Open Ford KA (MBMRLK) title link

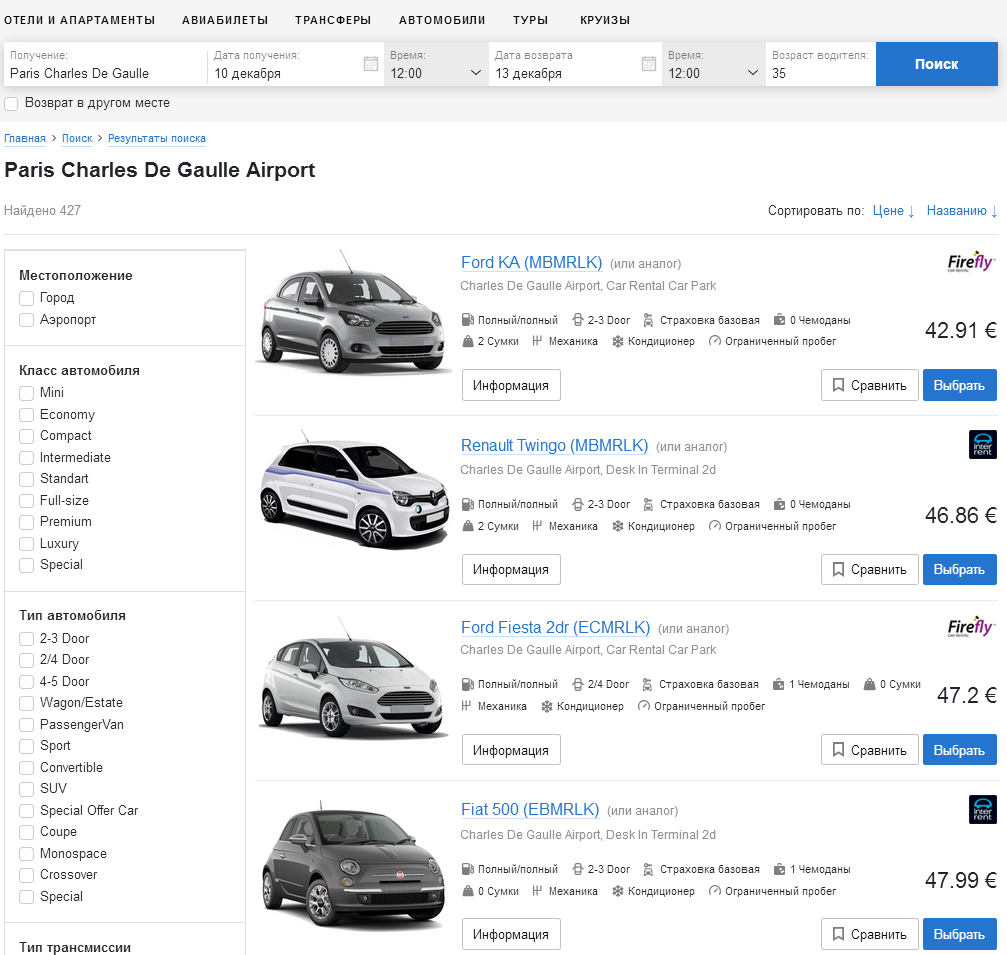[532, 262]
